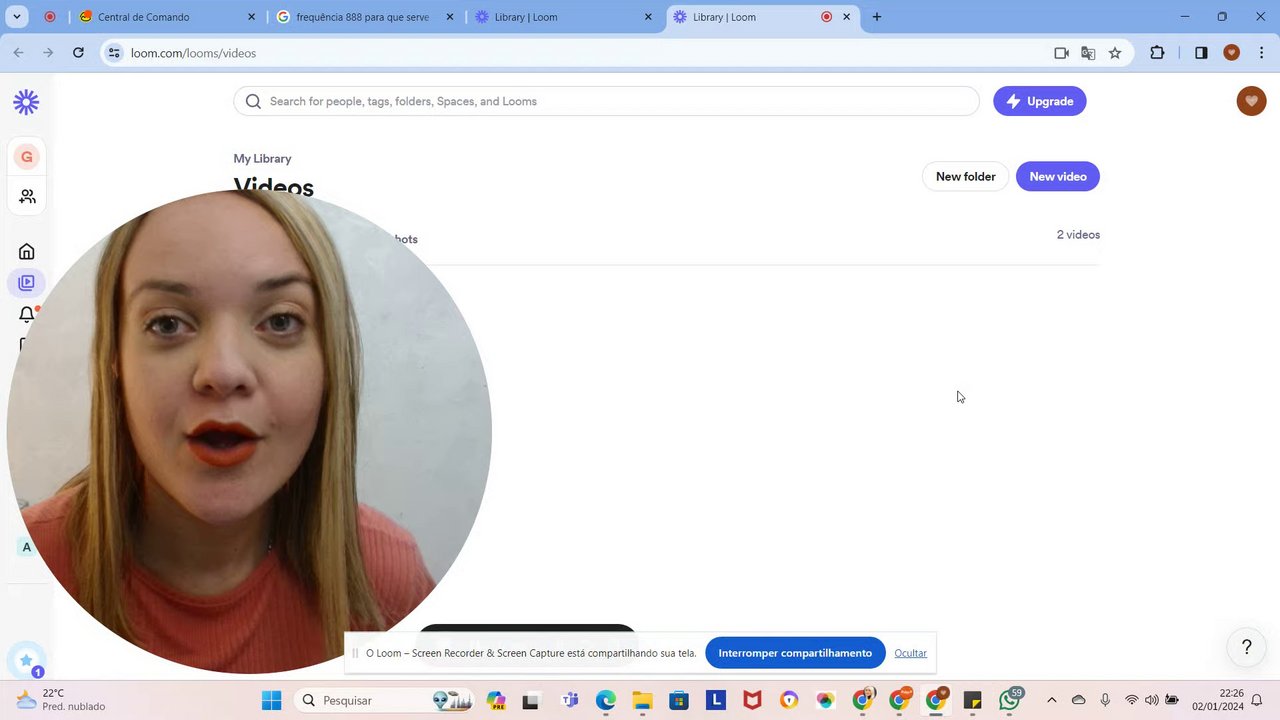Toggle the Chrome side panel
This screenshot has height=720, width=1280.
click(1201, 53)
